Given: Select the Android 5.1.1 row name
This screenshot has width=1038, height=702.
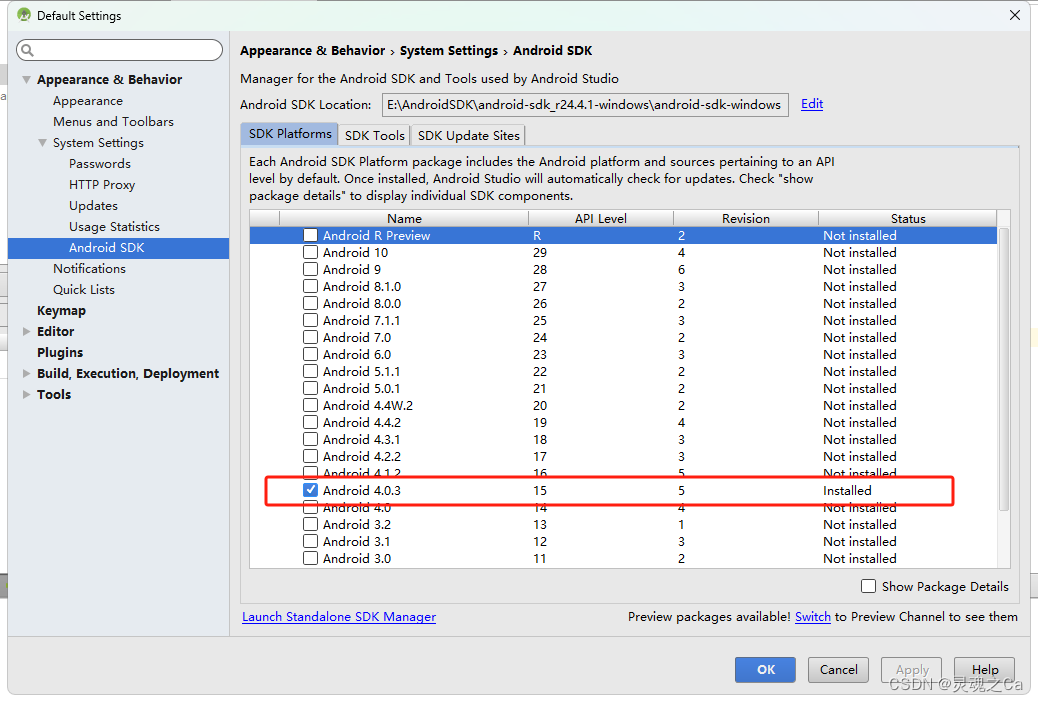Looking at the screenshot, I should 361,372.
